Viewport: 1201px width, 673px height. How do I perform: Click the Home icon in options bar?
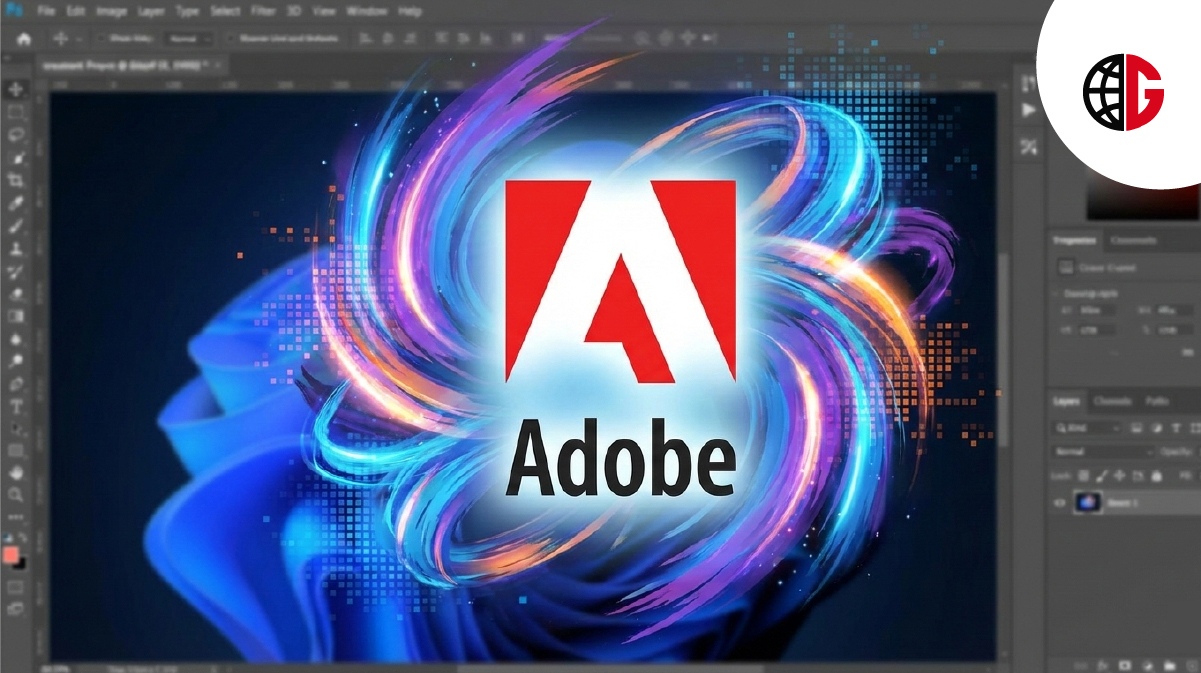click(24, 39)
